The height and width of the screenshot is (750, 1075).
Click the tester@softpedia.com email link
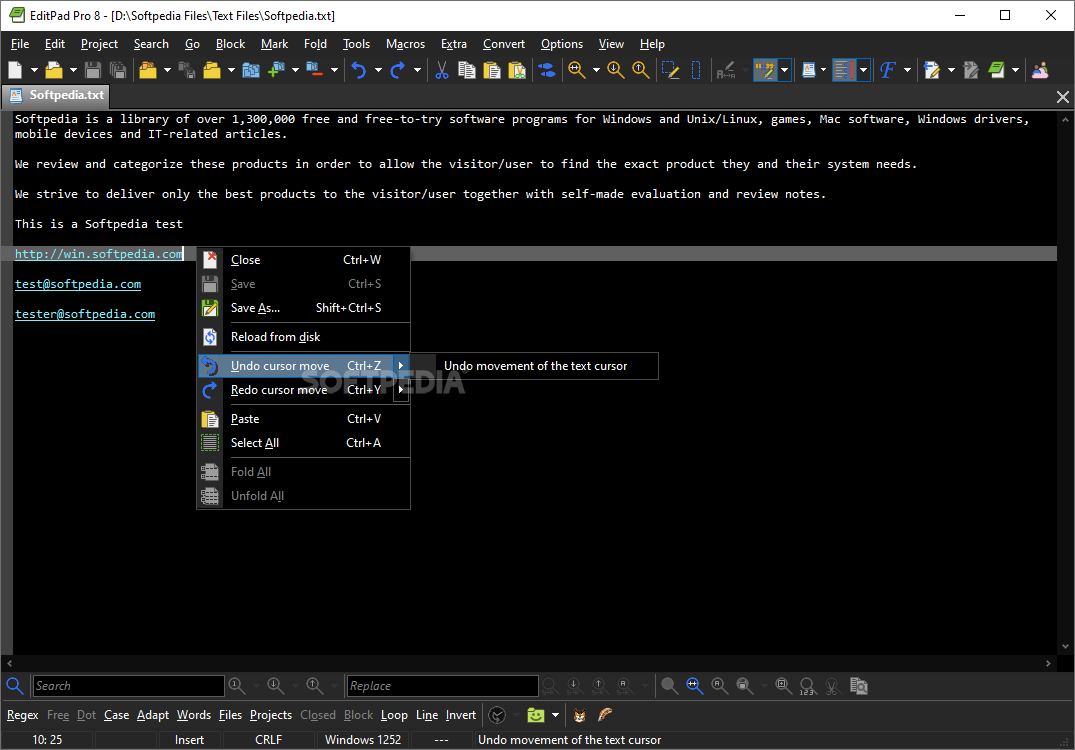pyautogui.click(x=85, y=314)
